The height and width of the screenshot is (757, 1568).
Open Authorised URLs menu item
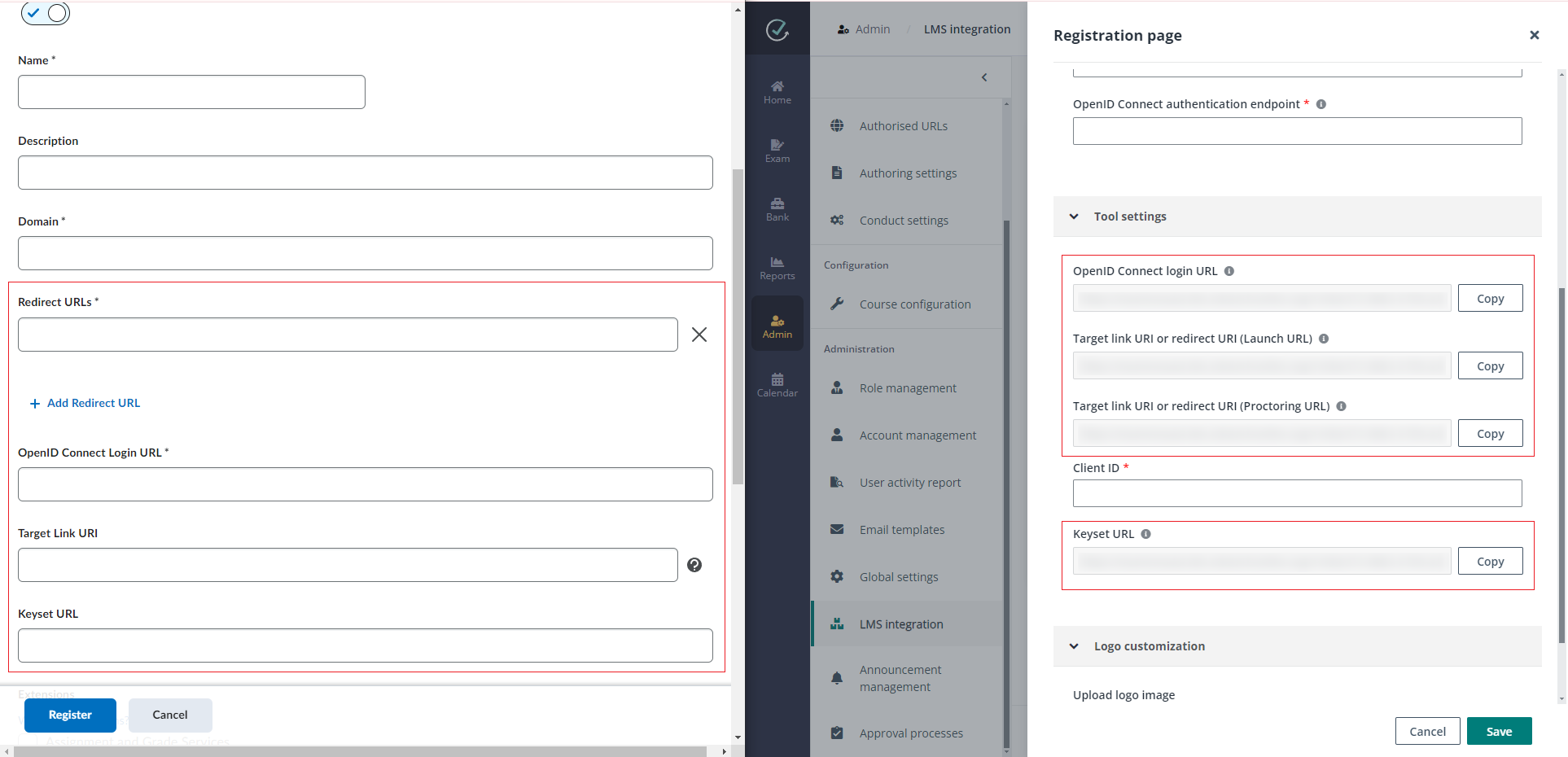point(907,126)
